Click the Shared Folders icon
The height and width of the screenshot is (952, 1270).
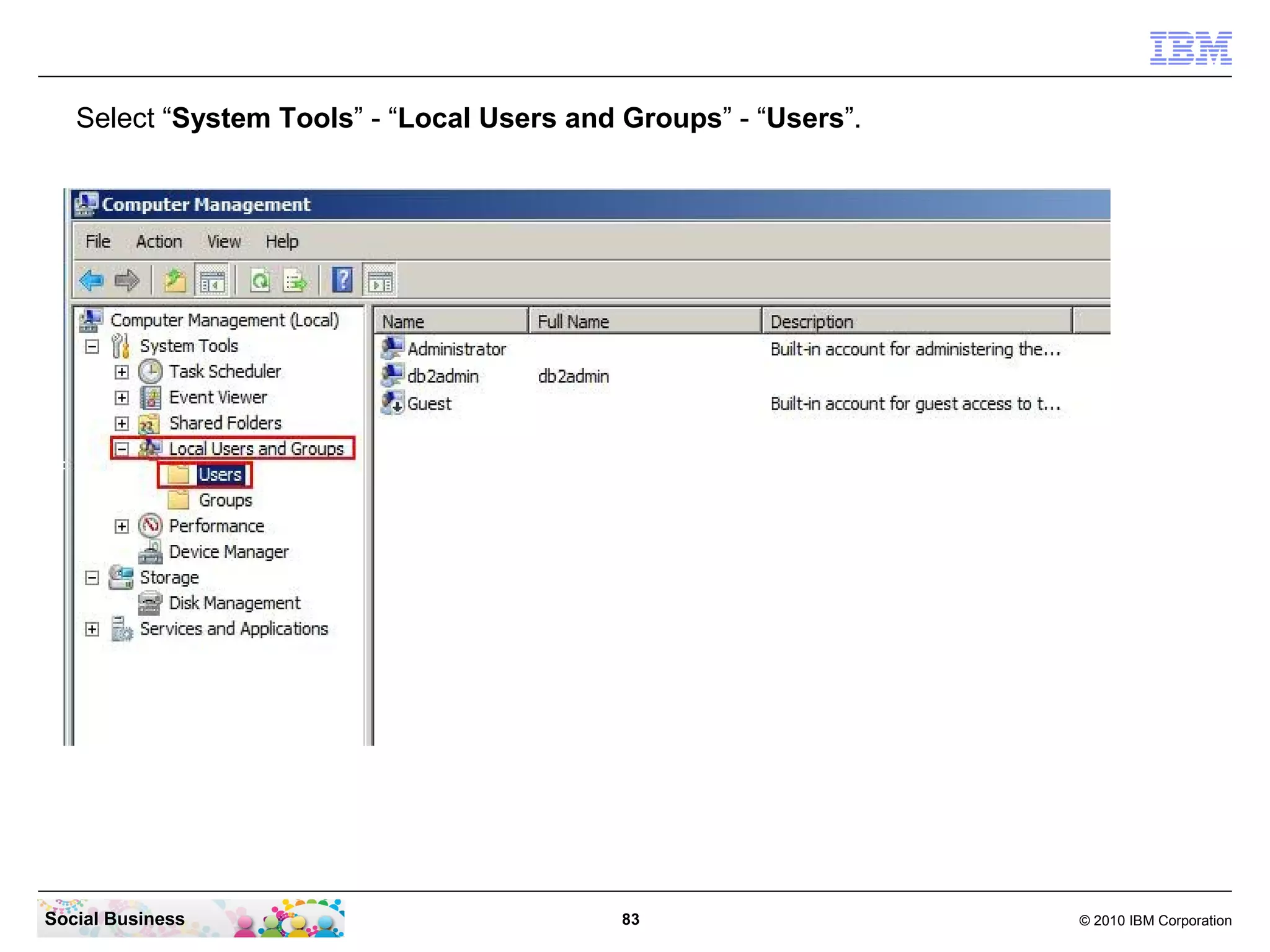(149, 424)
